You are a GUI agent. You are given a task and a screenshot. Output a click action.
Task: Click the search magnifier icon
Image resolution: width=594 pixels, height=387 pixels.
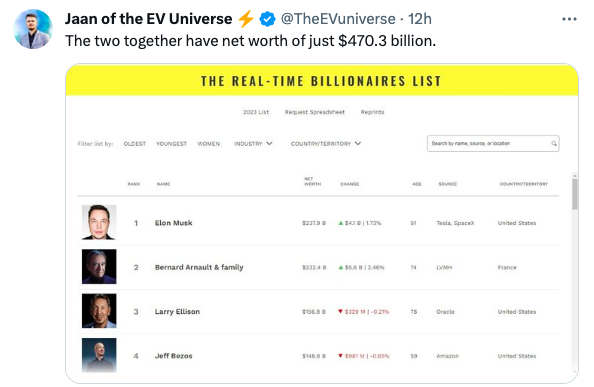pyautogui.click(x=554, y=144)
